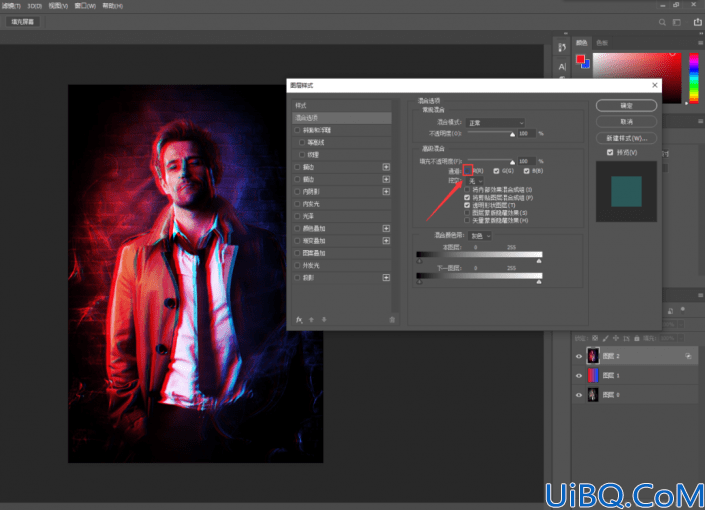Open the 窗口(W) menu
Viewport: 705px width, 510px height.
[85, 6]
